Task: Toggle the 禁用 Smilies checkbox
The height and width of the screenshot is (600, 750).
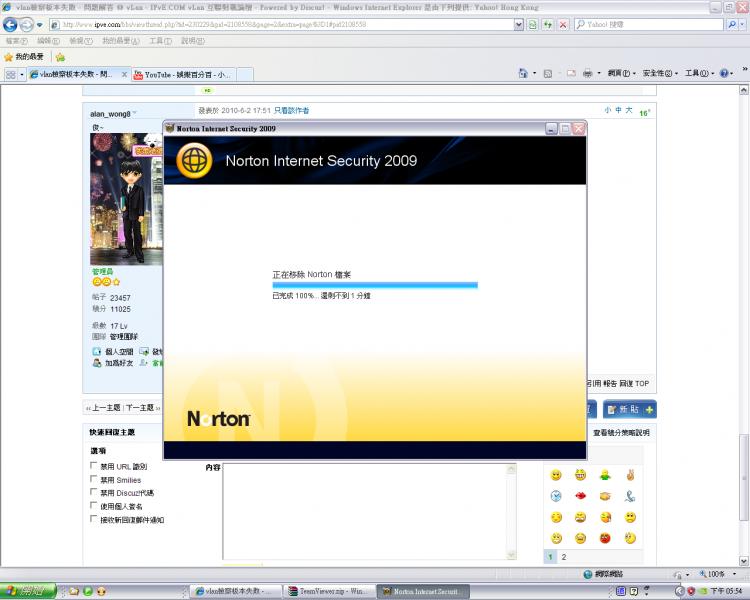Action: click(x=94, y=480)
